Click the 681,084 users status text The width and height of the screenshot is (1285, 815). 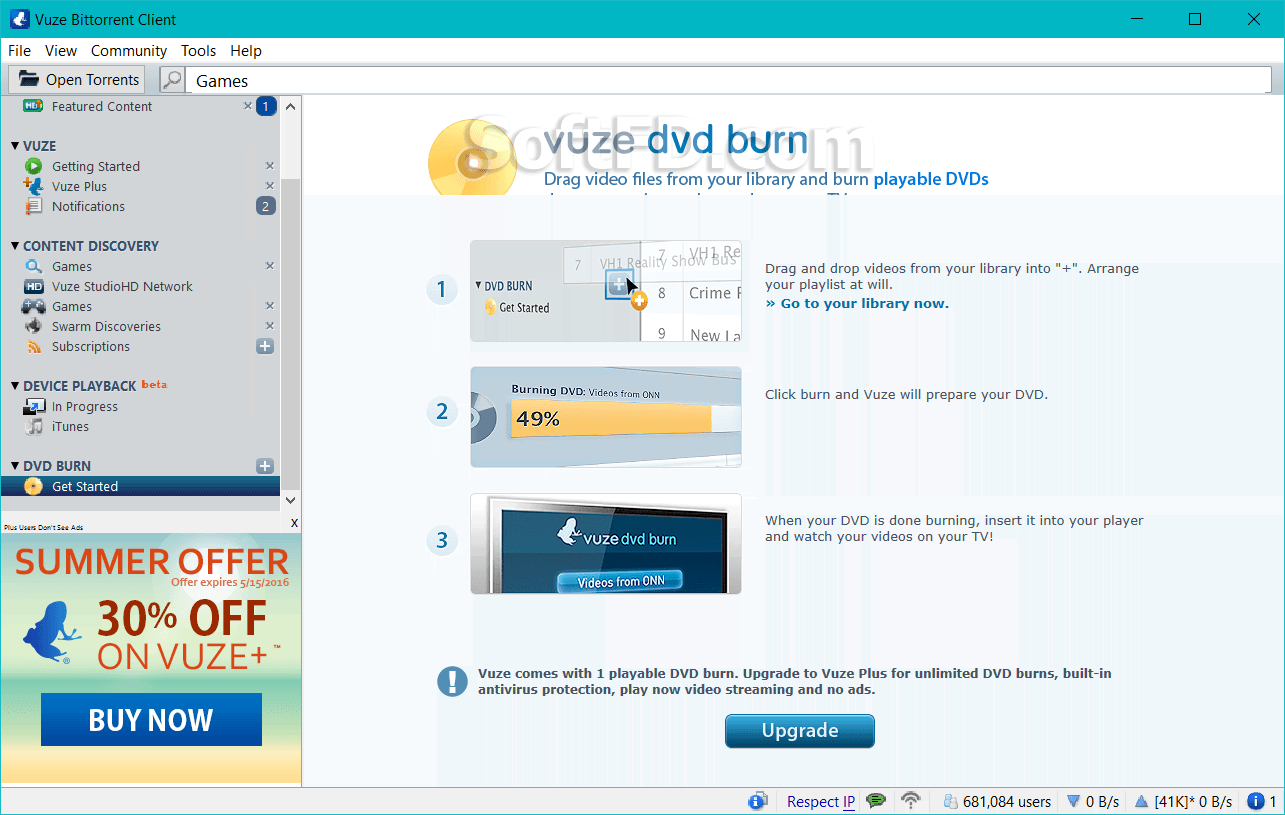tap(1007, 801)
